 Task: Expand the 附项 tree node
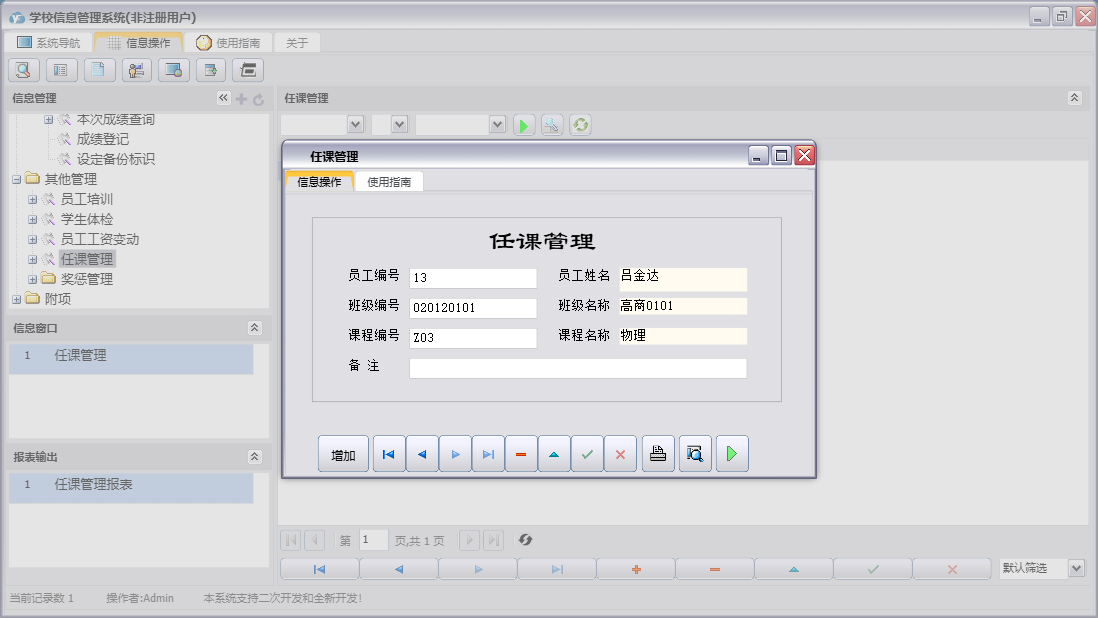pyautogui.click(x=17, y=299)
